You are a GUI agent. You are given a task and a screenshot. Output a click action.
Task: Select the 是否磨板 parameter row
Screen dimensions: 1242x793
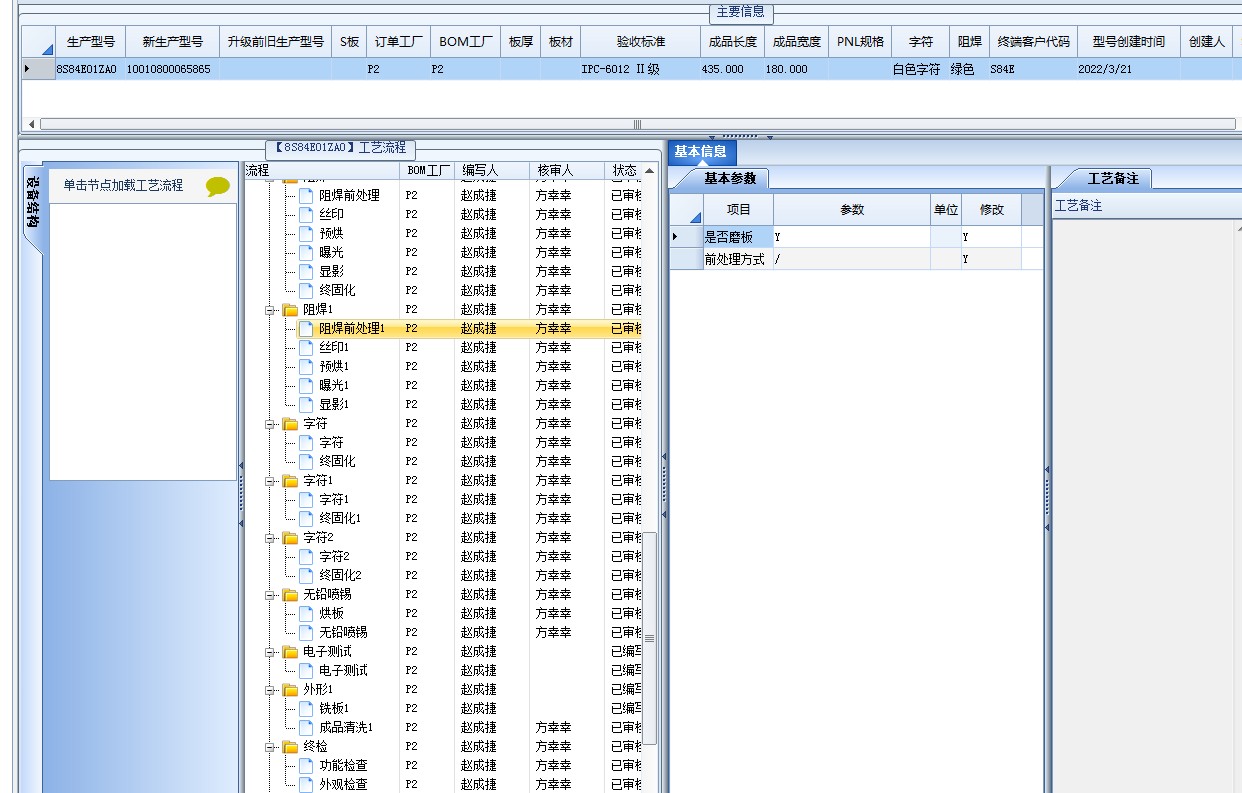(856, 237)
